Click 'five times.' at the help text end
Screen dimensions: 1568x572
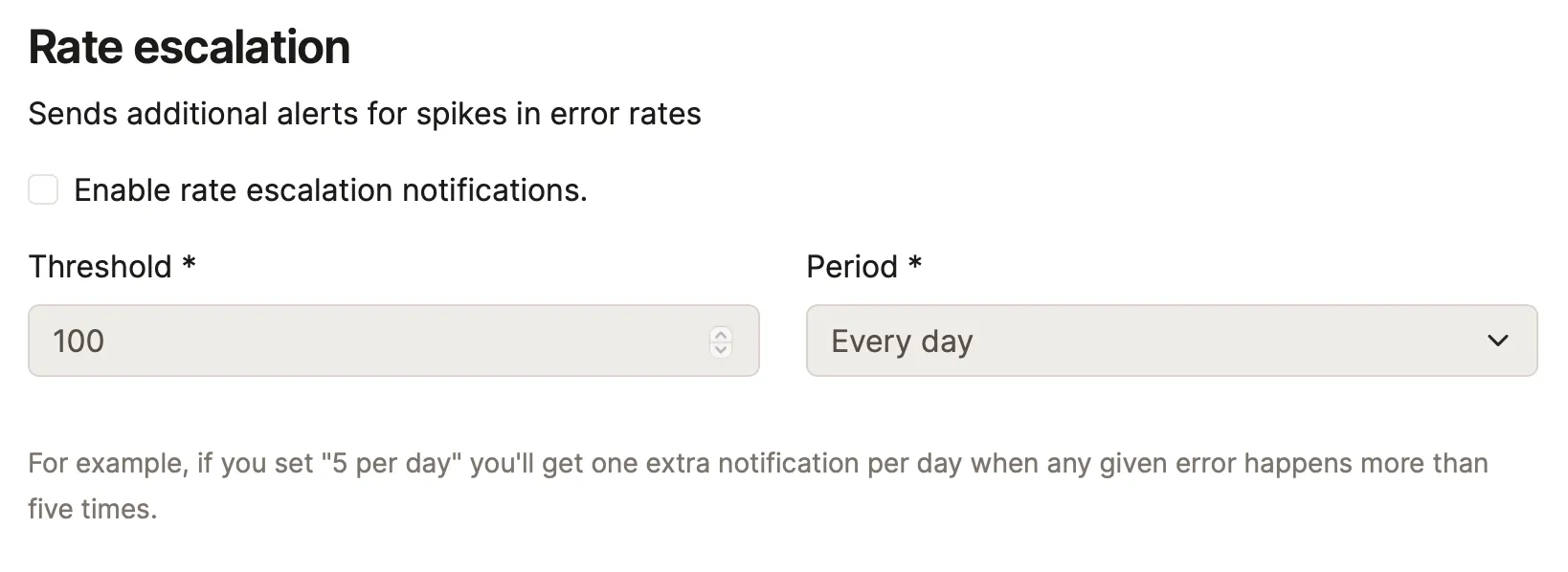(93, 509)
